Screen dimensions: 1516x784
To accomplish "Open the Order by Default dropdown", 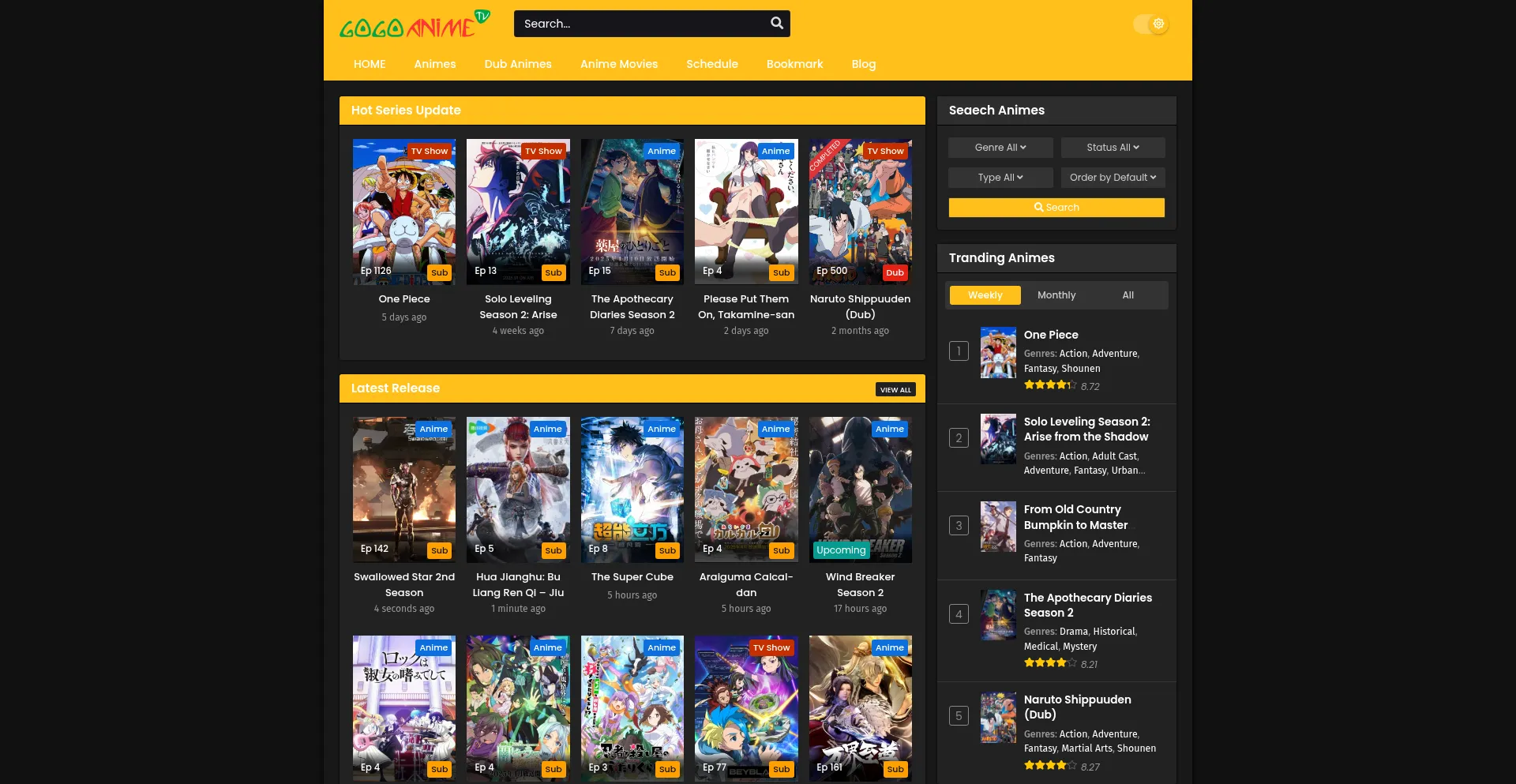I will pyautogui.click(x=1113, y=178).
